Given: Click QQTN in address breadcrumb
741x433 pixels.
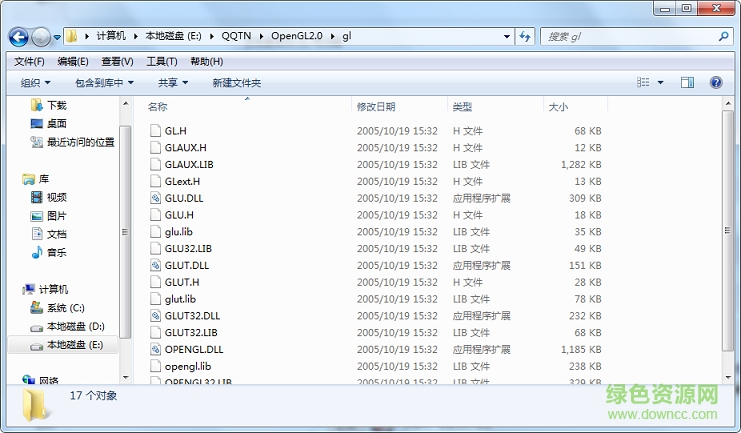Looking at the screenshot, I should [236, 36].
